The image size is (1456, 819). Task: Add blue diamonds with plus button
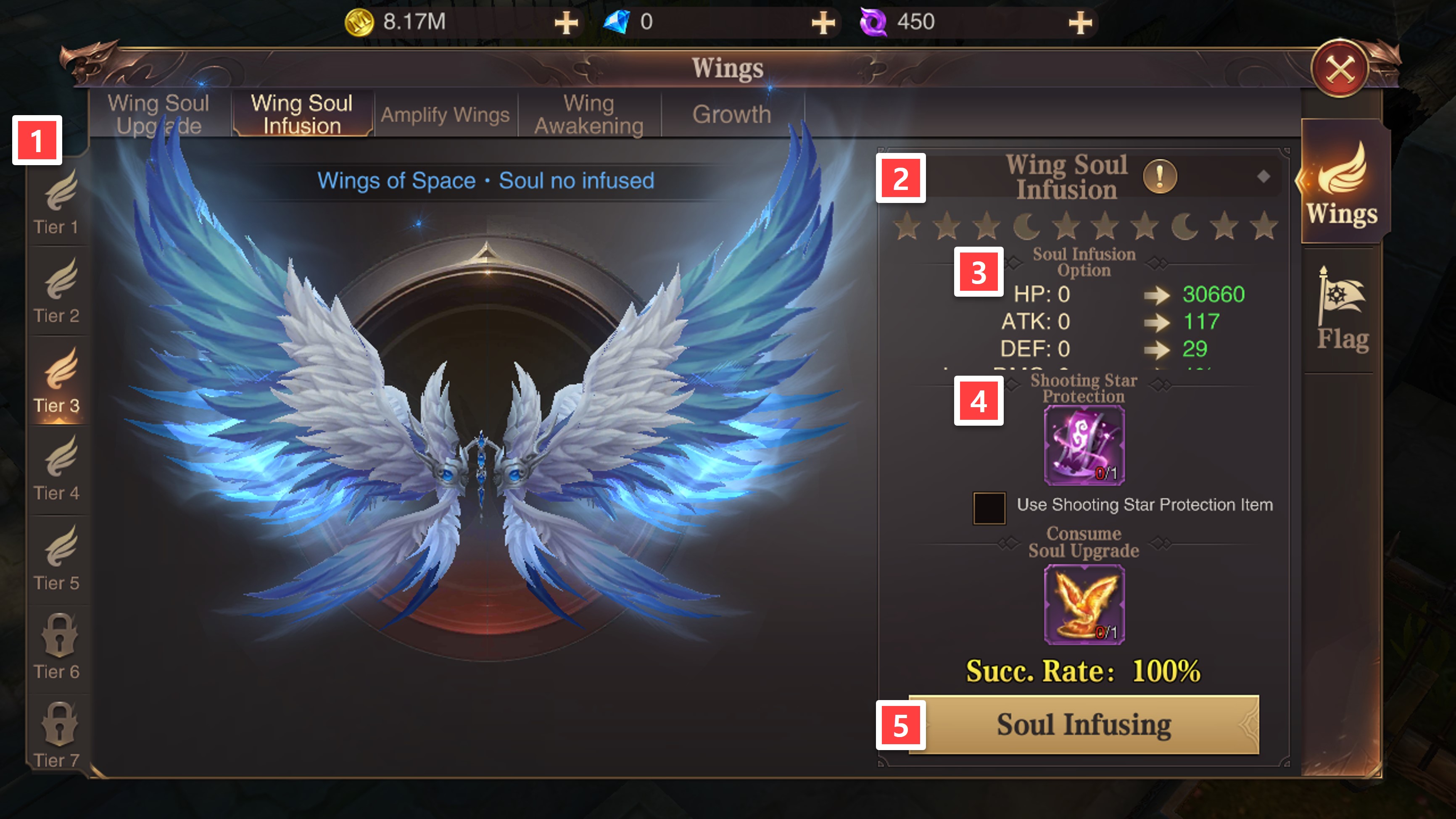[823, 23]
